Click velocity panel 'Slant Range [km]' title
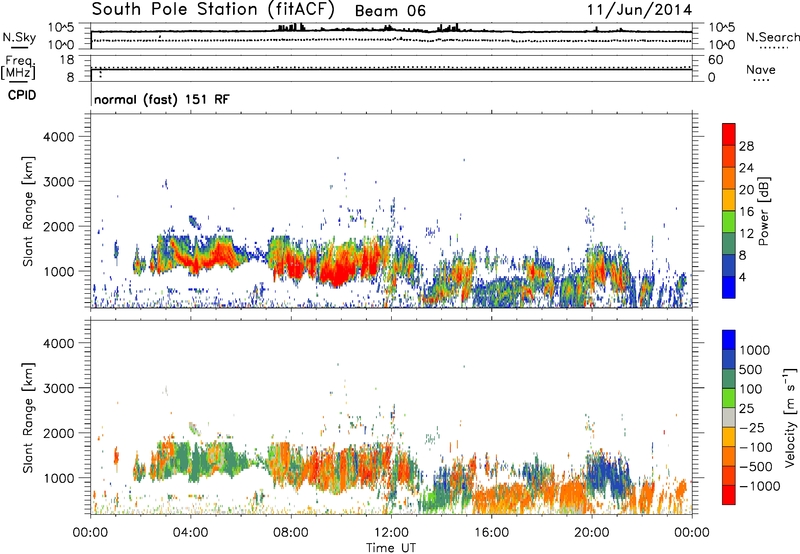Screen dimensions: 800x554 pyautogui.click(x=28, y=418)
